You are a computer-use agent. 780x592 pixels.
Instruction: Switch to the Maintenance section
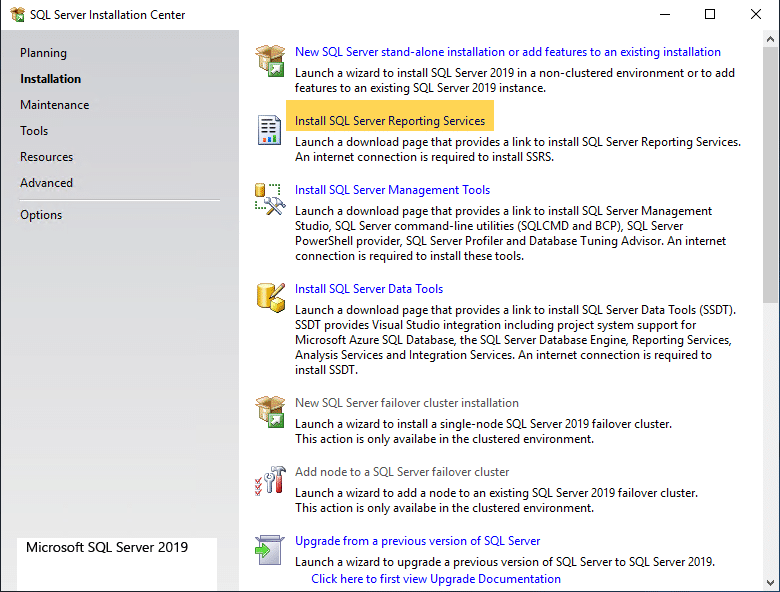coord(54,105)
